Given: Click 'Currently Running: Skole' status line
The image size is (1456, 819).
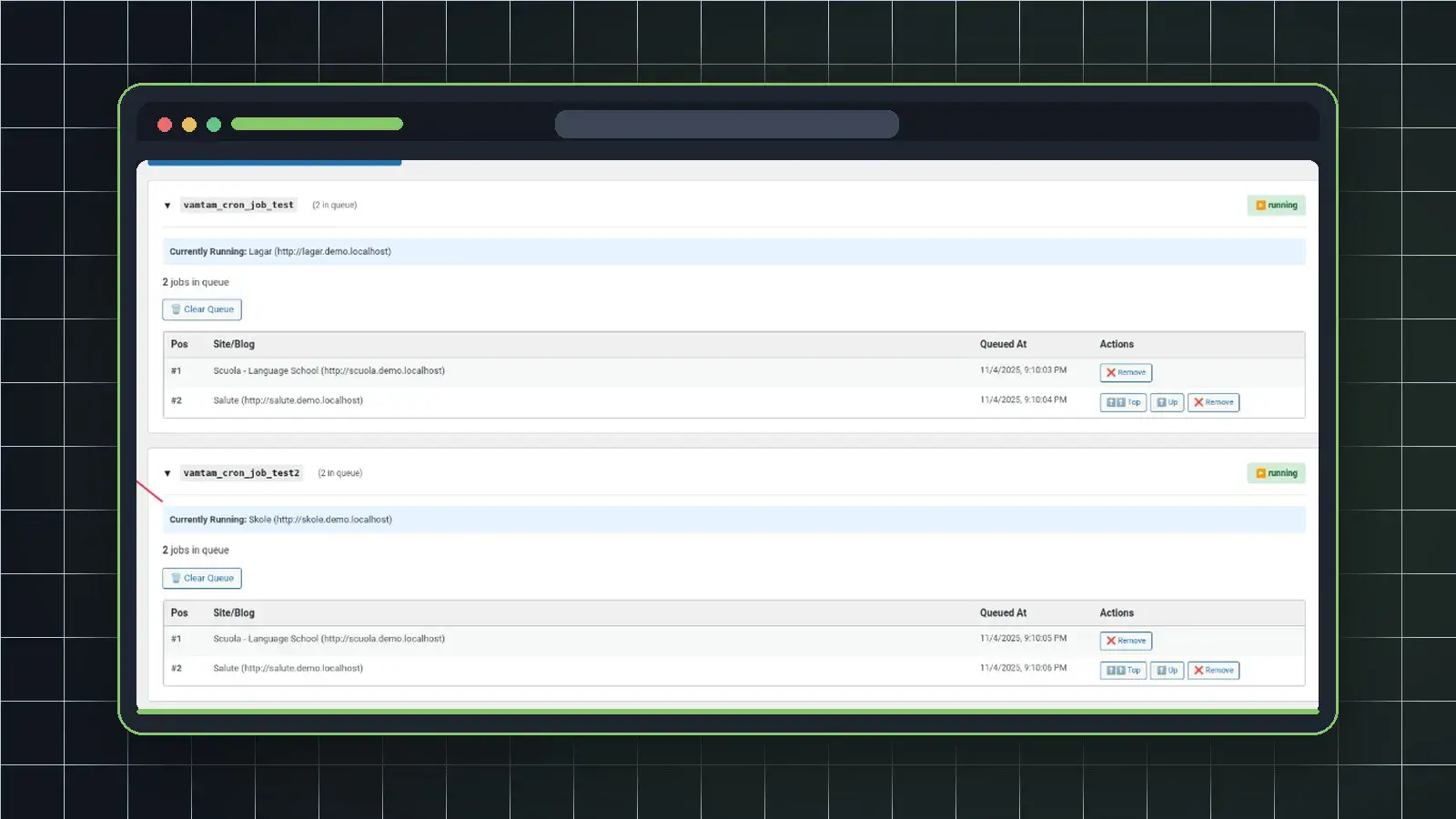Looking at the screenshot, I should pyautogui.click(x=733, y=520).
